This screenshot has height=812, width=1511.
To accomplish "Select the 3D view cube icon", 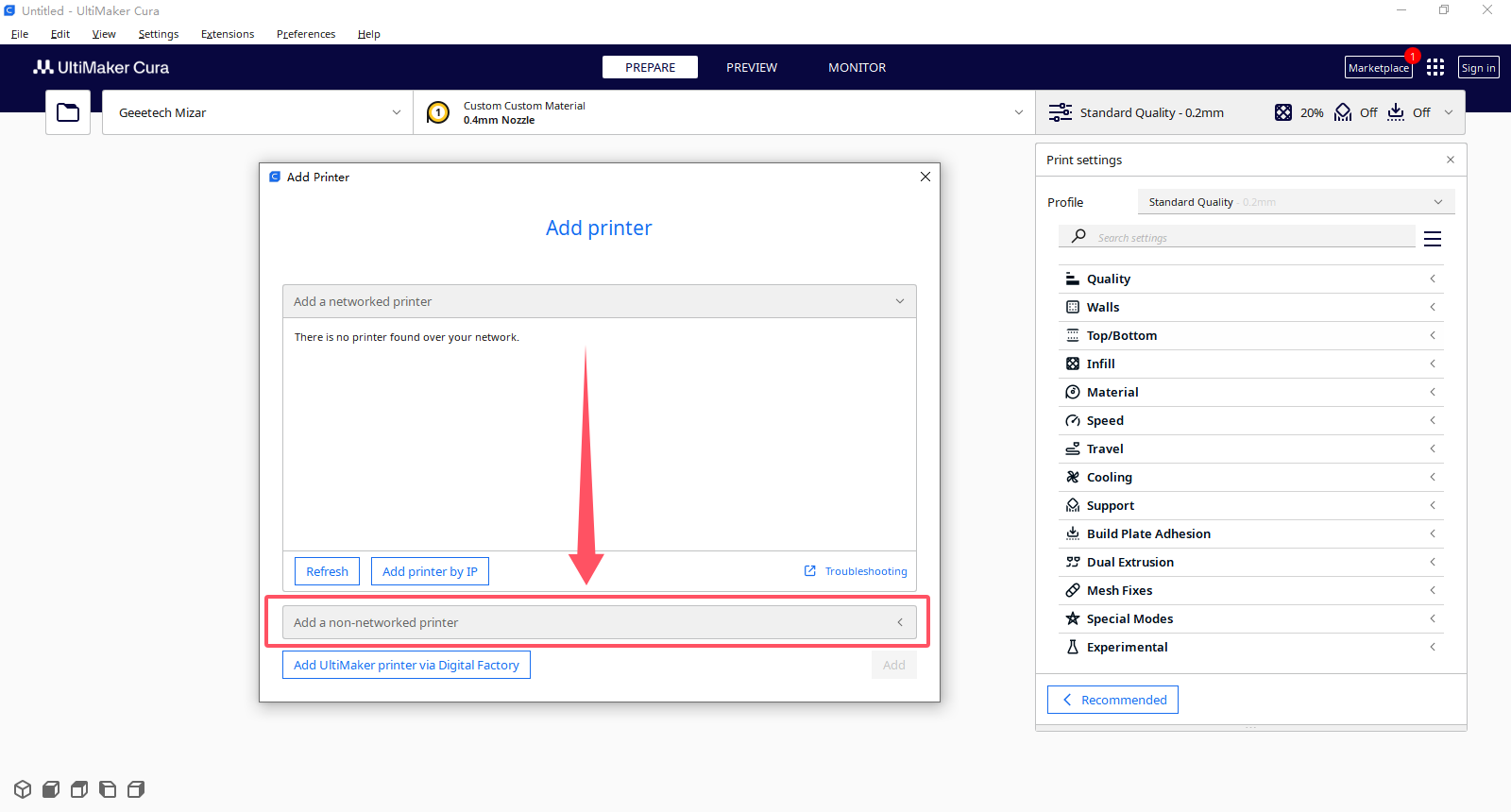I will pyautogui.click(x=23, y=789).
